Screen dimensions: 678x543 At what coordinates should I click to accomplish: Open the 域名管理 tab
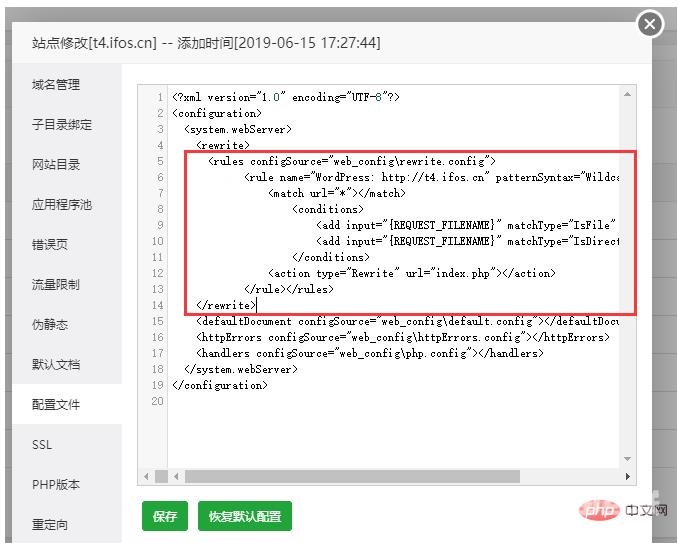point(56,85)
